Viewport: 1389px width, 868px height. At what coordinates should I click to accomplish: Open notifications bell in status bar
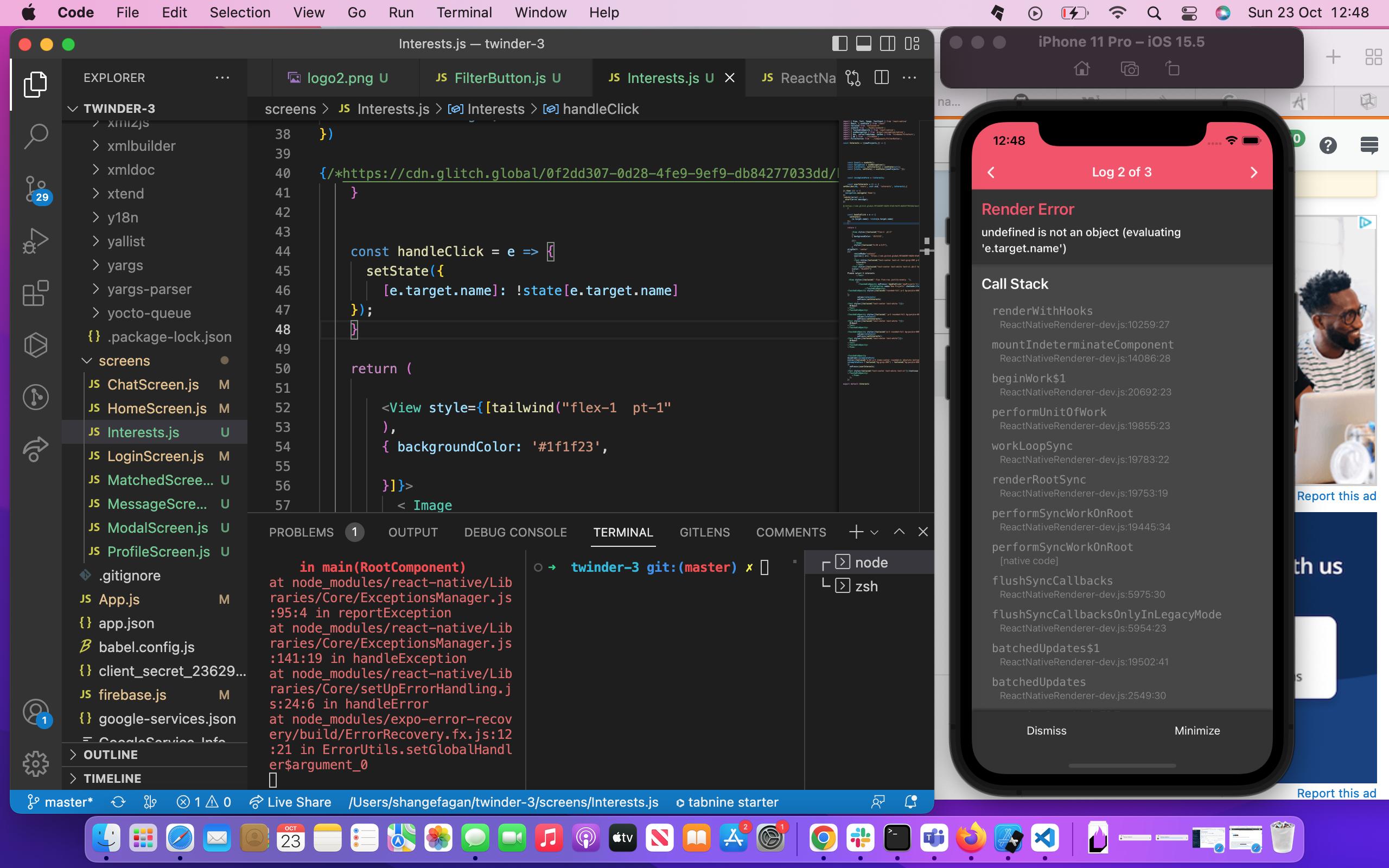[x=910, y=802]
